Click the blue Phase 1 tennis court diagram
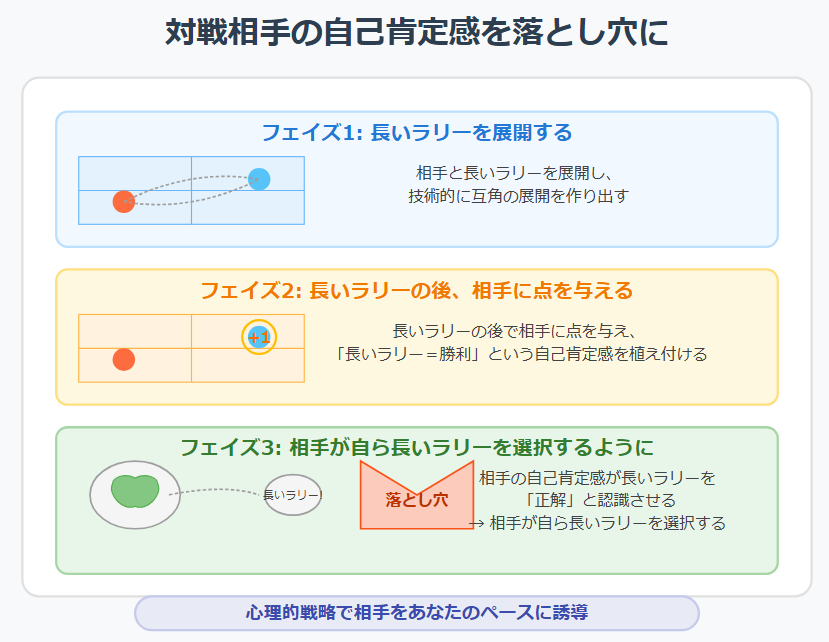 tap(191, 190)
